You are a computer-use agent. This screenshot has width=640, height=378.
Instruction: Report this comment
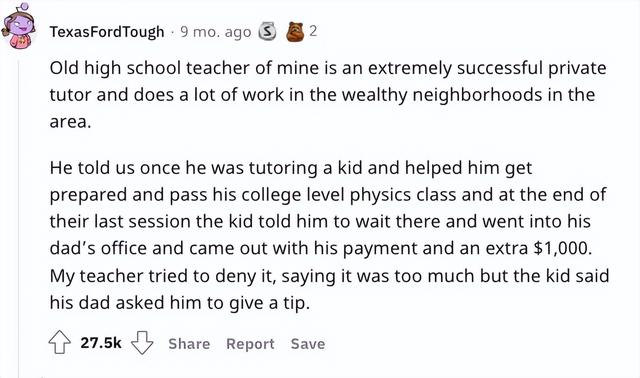250,344
